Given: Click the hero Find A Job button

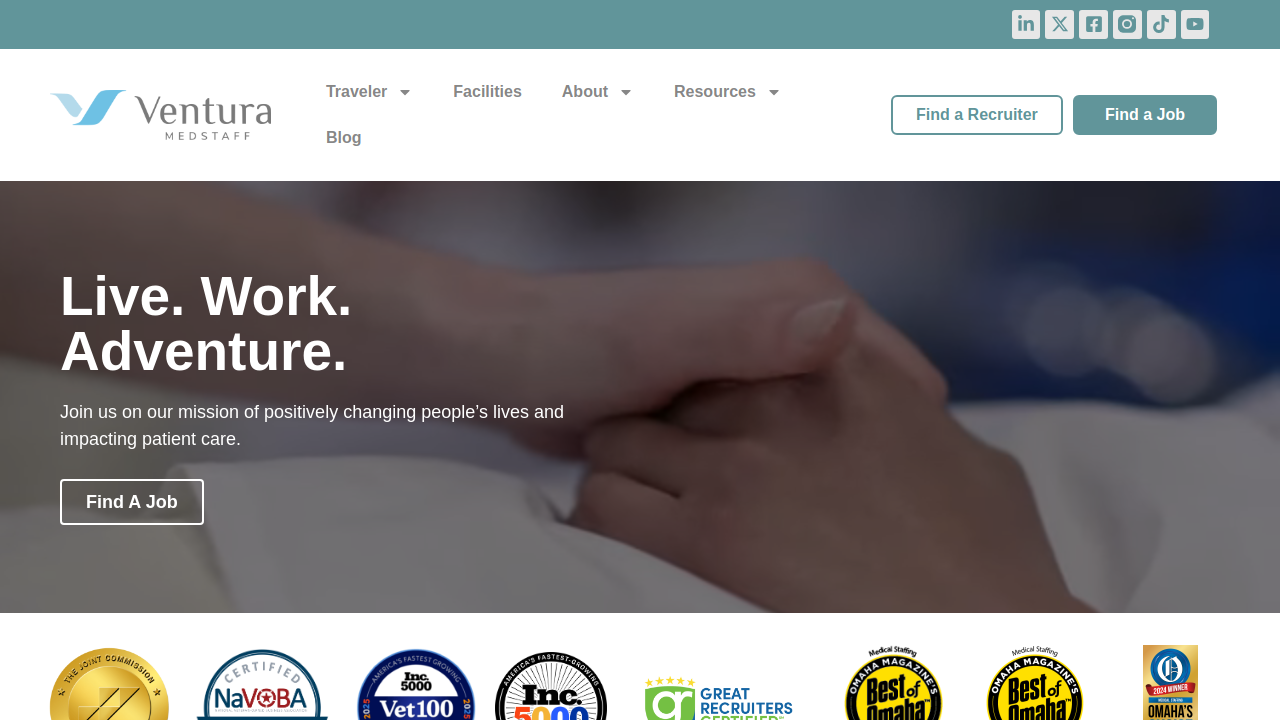Looking at the screenshot, I should [x=132, y=502].
